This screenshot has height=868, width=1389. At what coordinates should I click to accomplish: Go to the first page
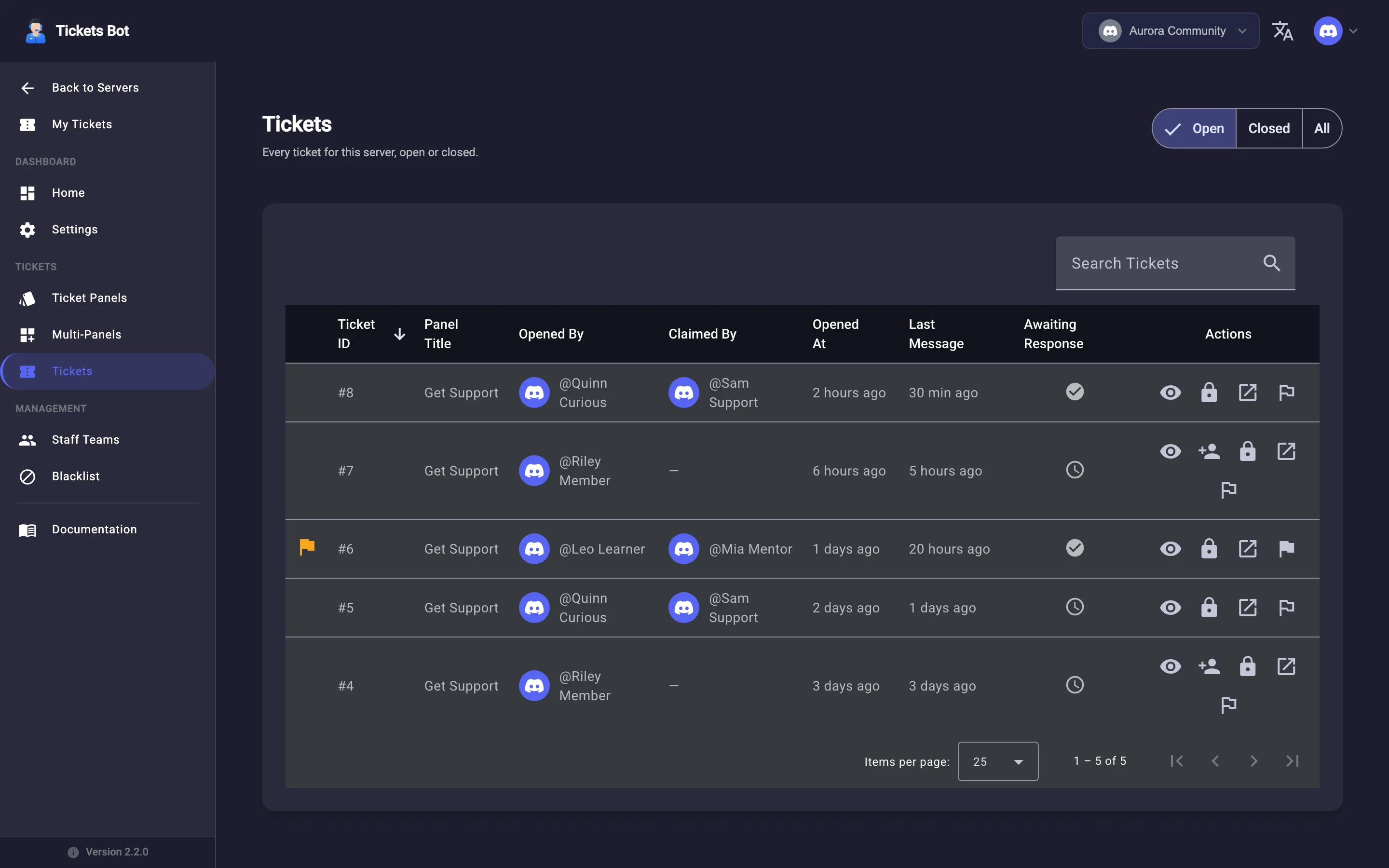tap(1176, 761)
